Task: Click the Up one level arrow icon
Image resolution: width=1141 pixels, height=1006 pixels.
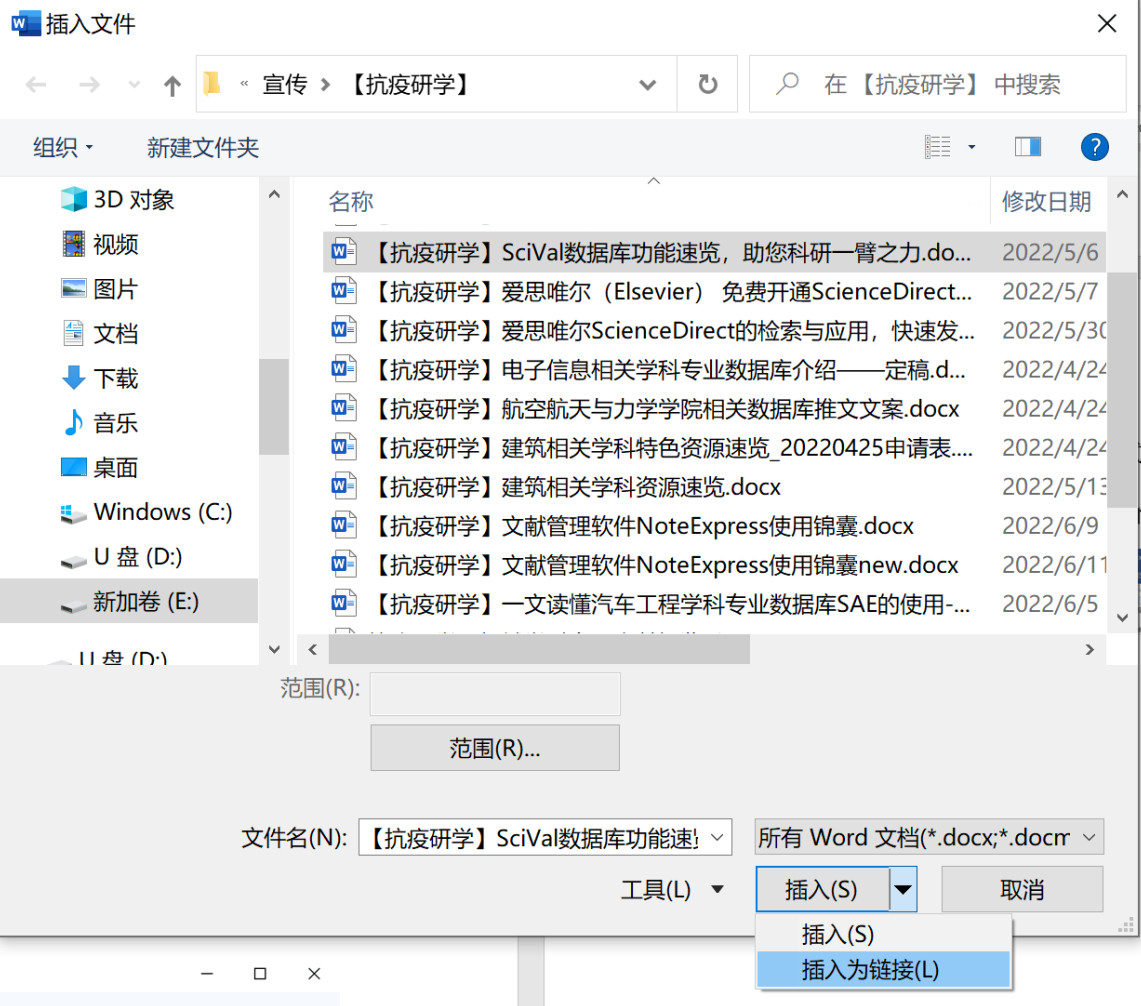Action: (x=172, y=86)
